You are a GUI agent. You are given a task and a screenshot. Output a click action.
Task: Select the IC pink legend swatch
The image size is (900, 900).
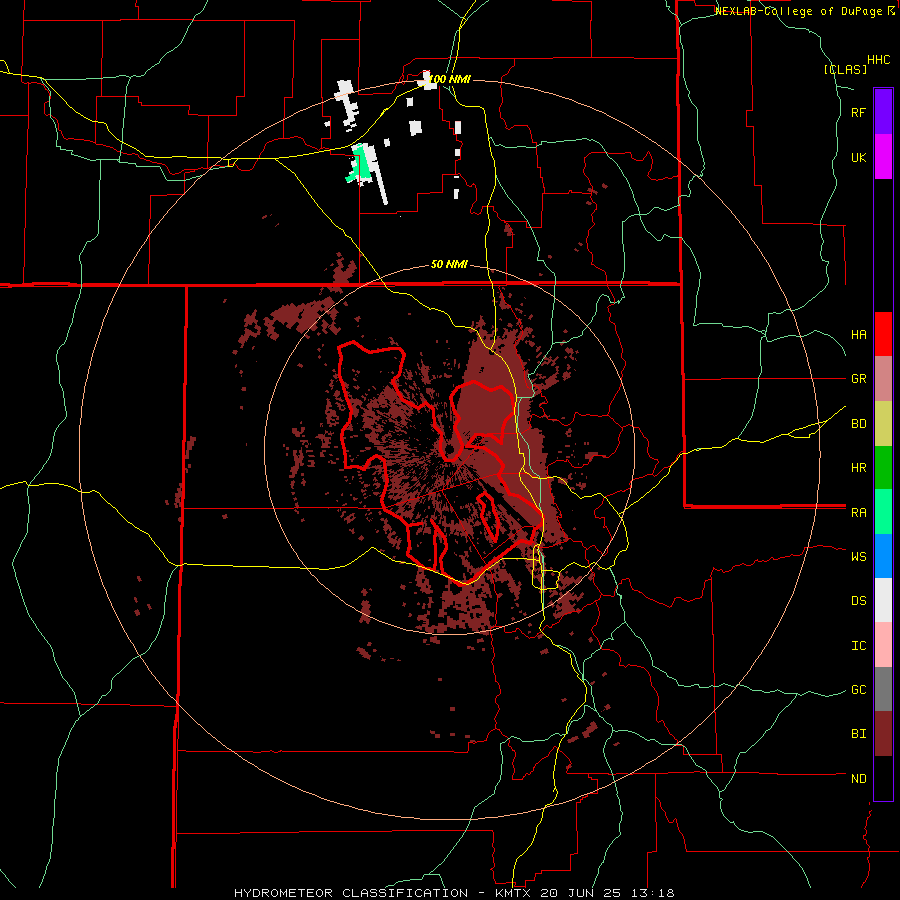883,645
